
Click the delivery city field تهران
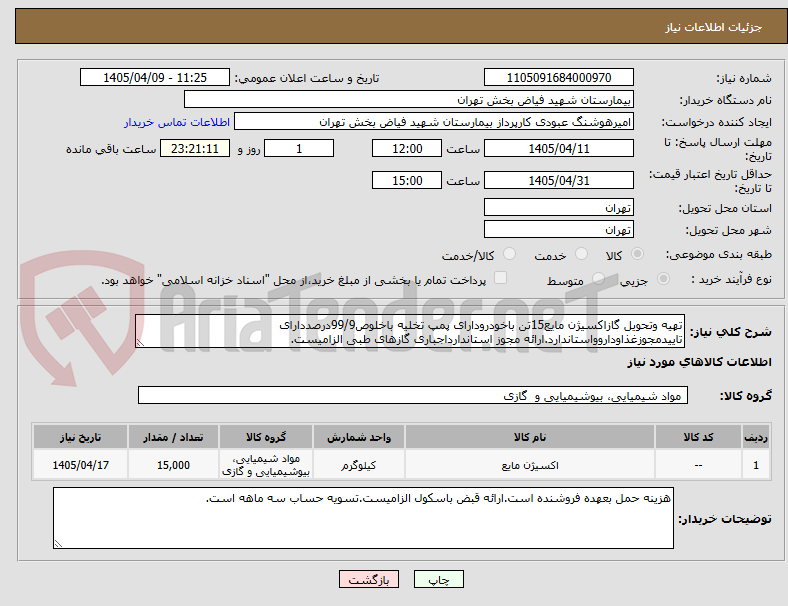[558, 230]
